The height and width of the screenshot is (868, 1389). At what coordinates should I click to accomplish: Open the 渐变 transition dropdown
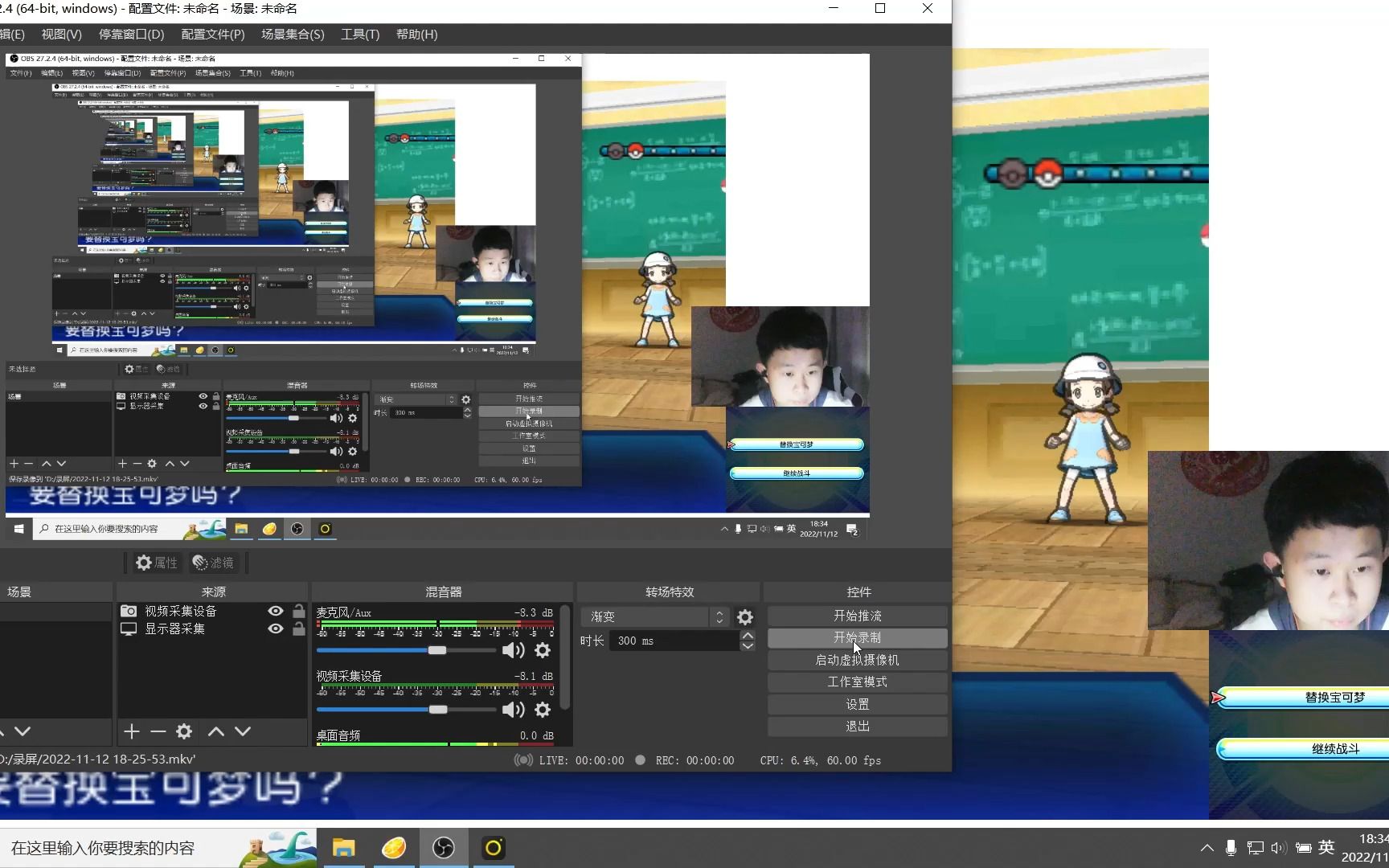coord(654,616)
